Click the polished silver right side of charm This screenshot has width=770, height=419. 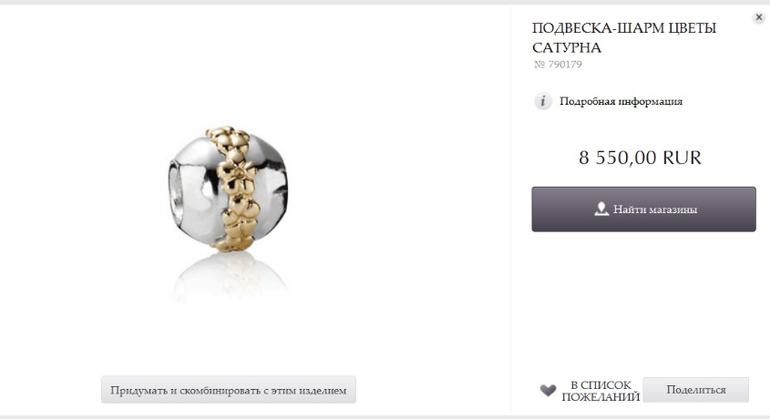coord(272,189)
